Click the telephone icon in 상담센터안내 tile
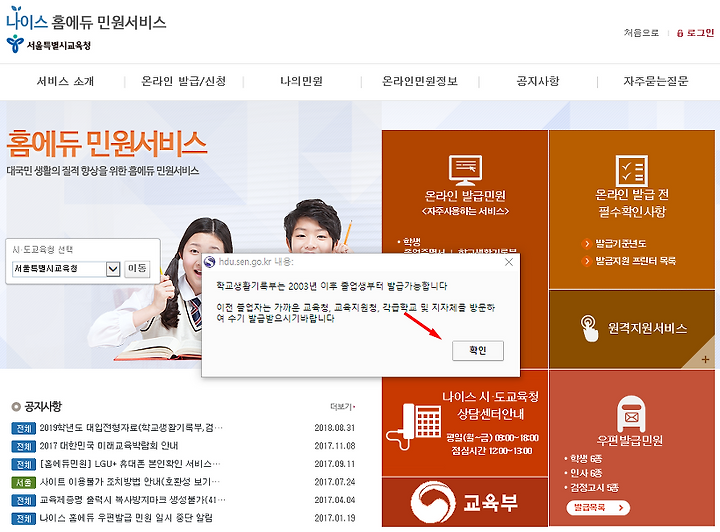The height and width of the screenshot is (532, 720). (x=413, y=426)
